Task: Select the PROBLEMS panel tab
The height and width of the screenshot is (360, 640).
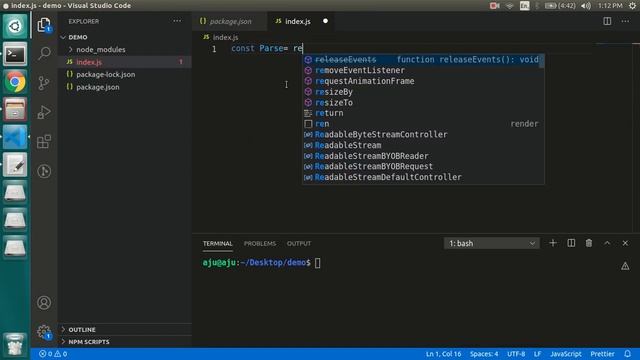Action: (260, 243)
